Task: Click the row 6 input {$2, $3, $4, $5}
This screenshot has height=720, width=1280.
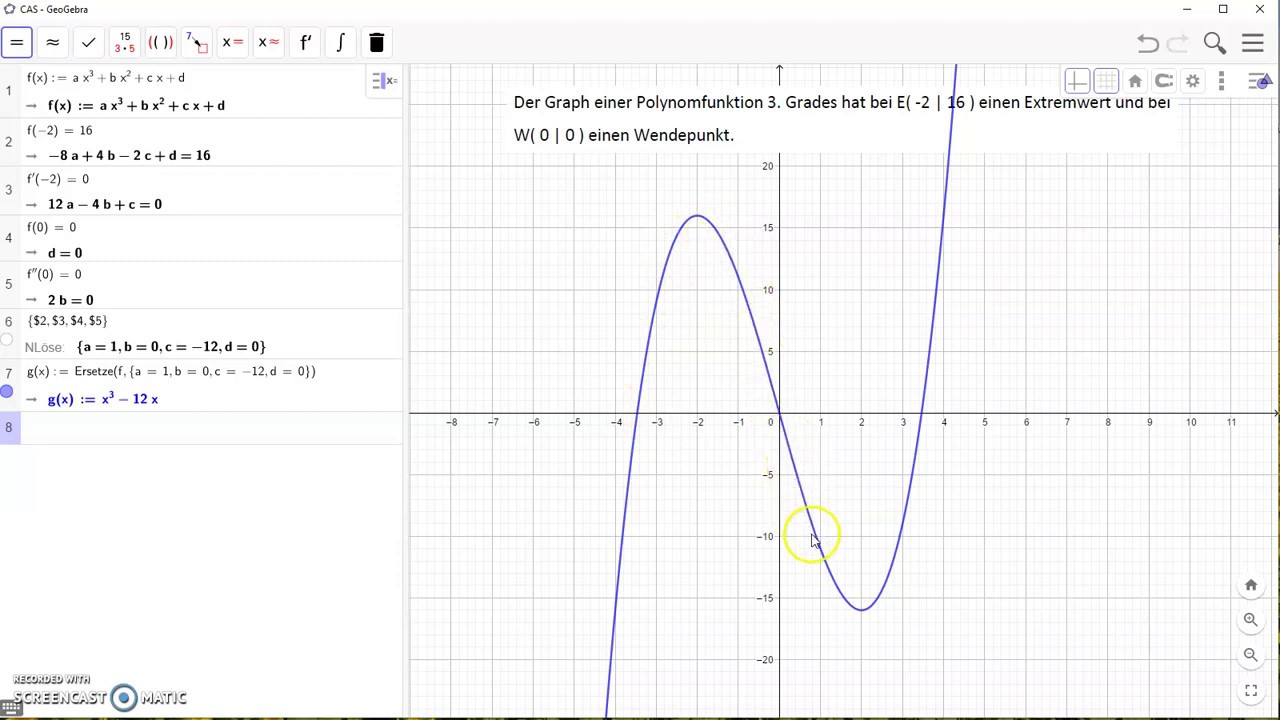Action: pyautogui.click(x=68, y=321)
